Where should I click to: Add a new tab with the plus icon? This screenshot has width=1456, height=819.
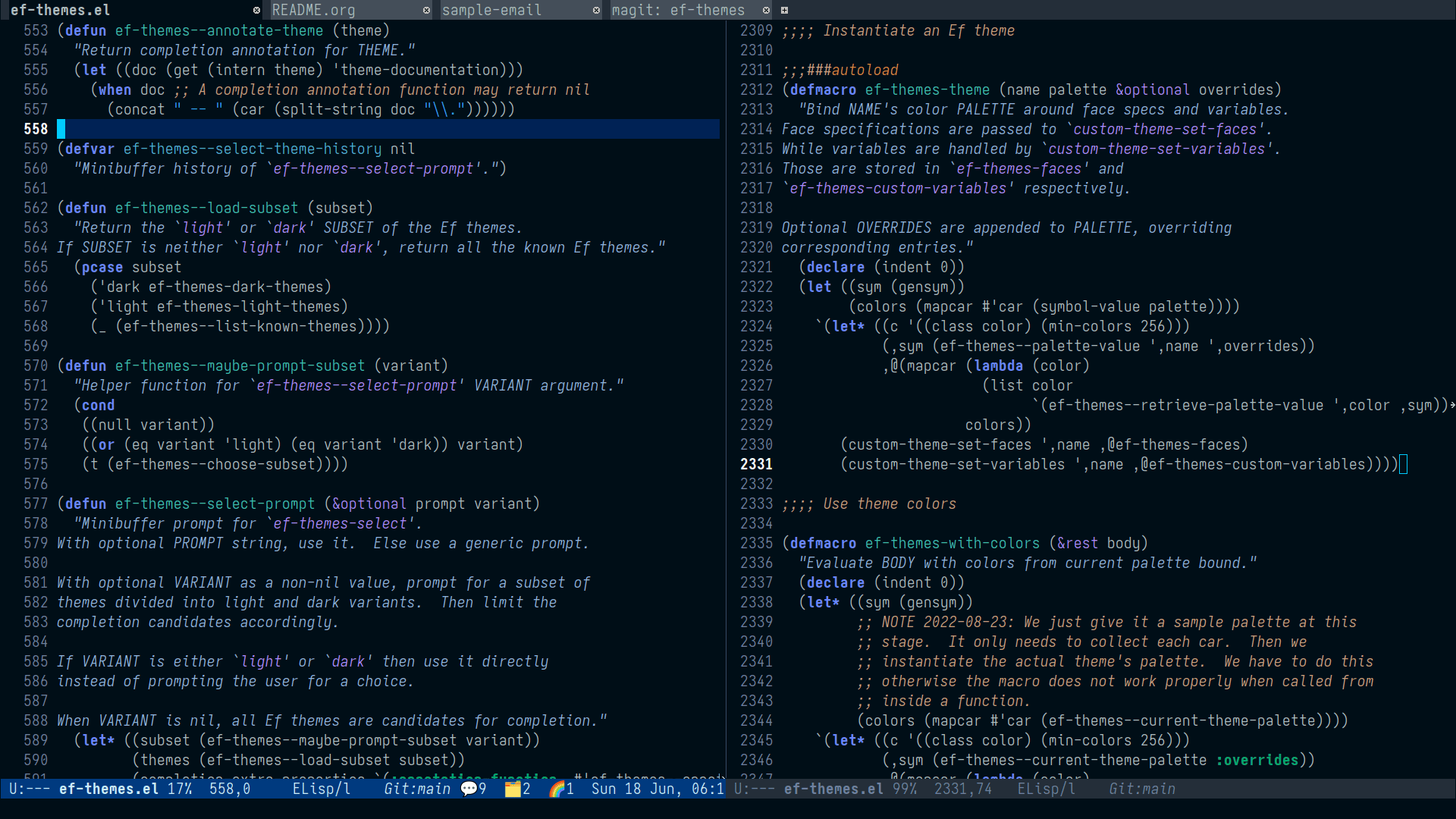784,10
